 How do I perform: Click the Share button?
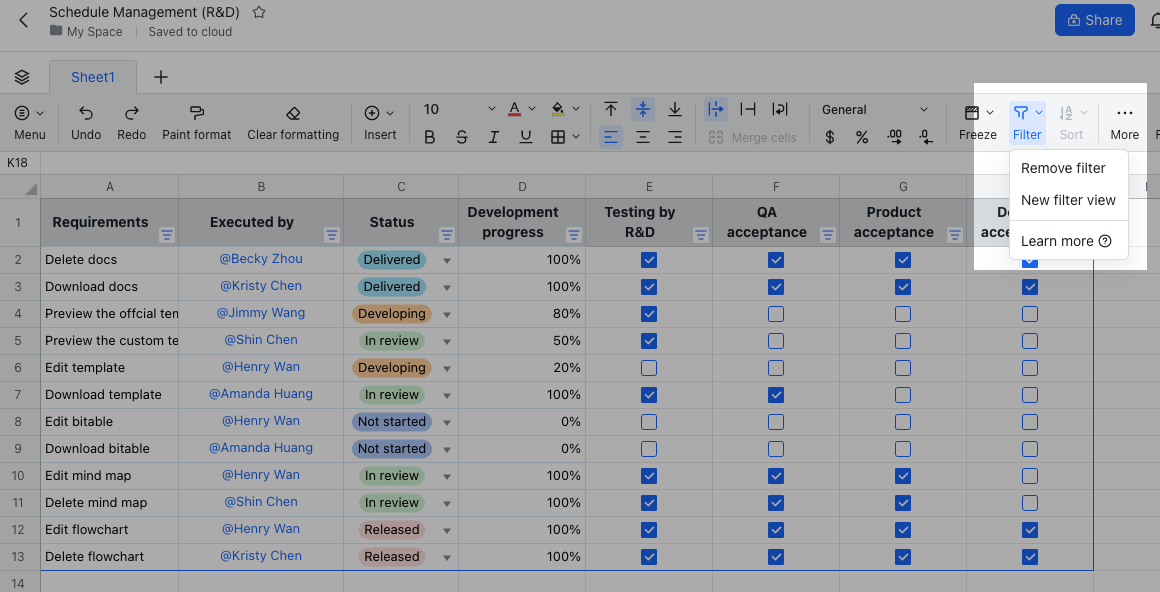(1094, 20)
